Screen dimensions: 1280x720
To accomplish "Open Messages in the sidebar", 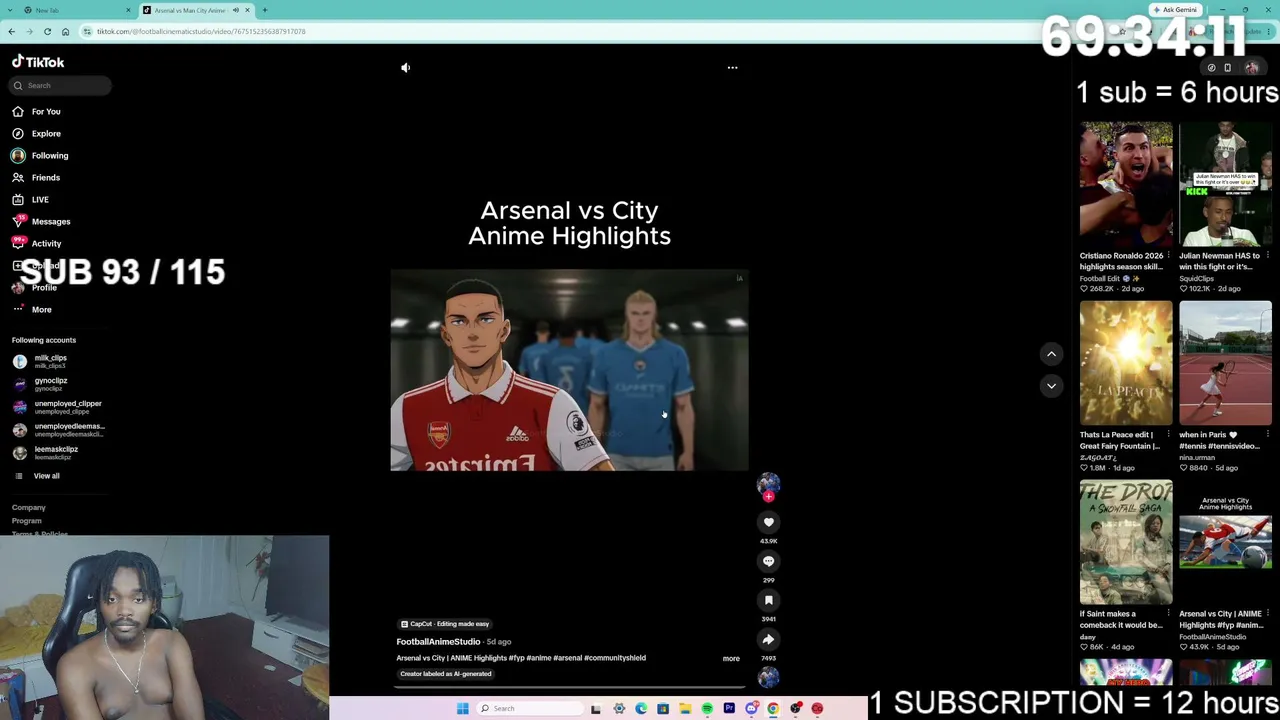I will (x=42, y=222).
